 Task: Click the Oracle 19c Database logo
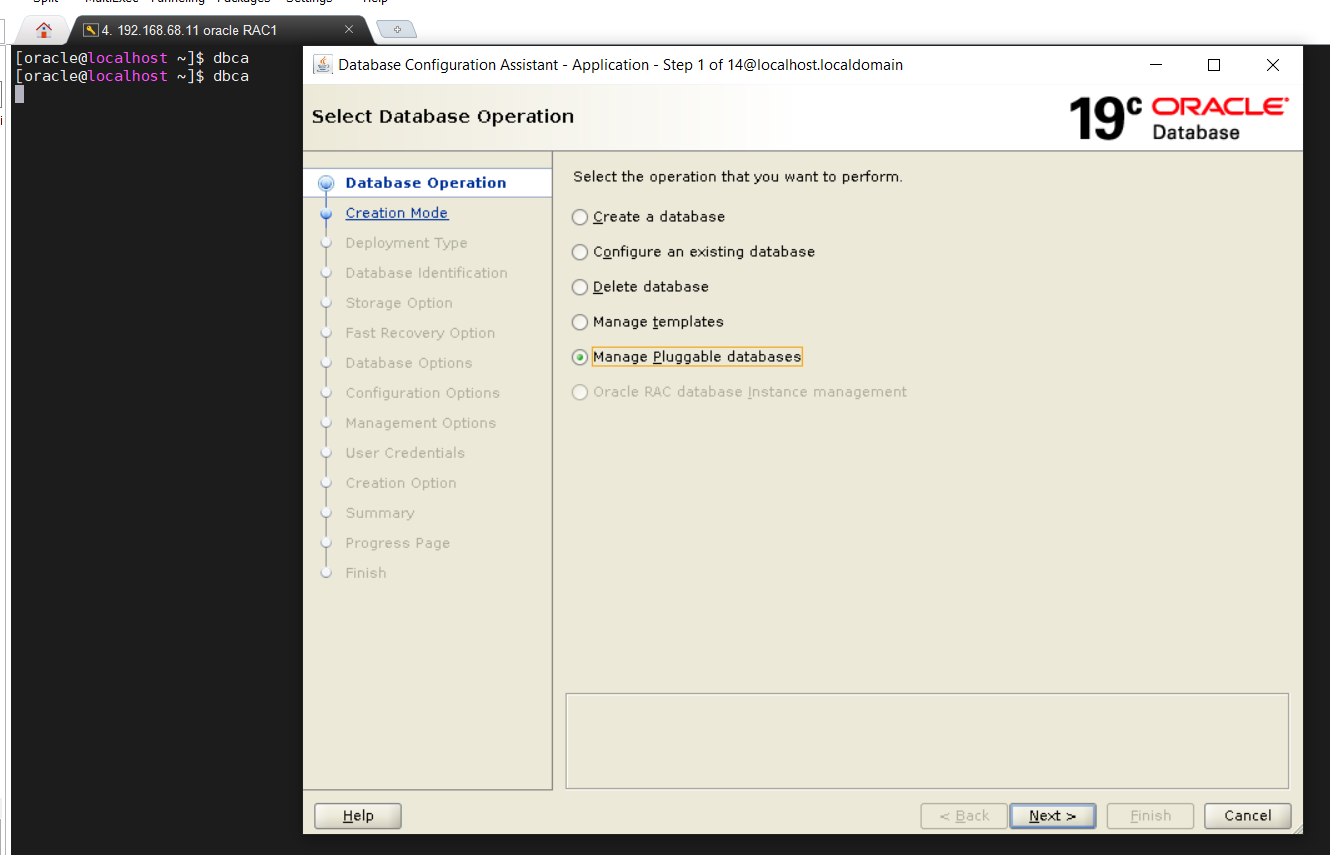pos(1178,118)
